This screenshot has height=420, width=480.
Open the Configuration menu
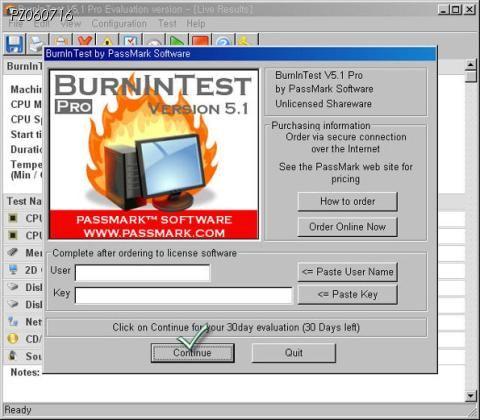click(x=119, y=24)
